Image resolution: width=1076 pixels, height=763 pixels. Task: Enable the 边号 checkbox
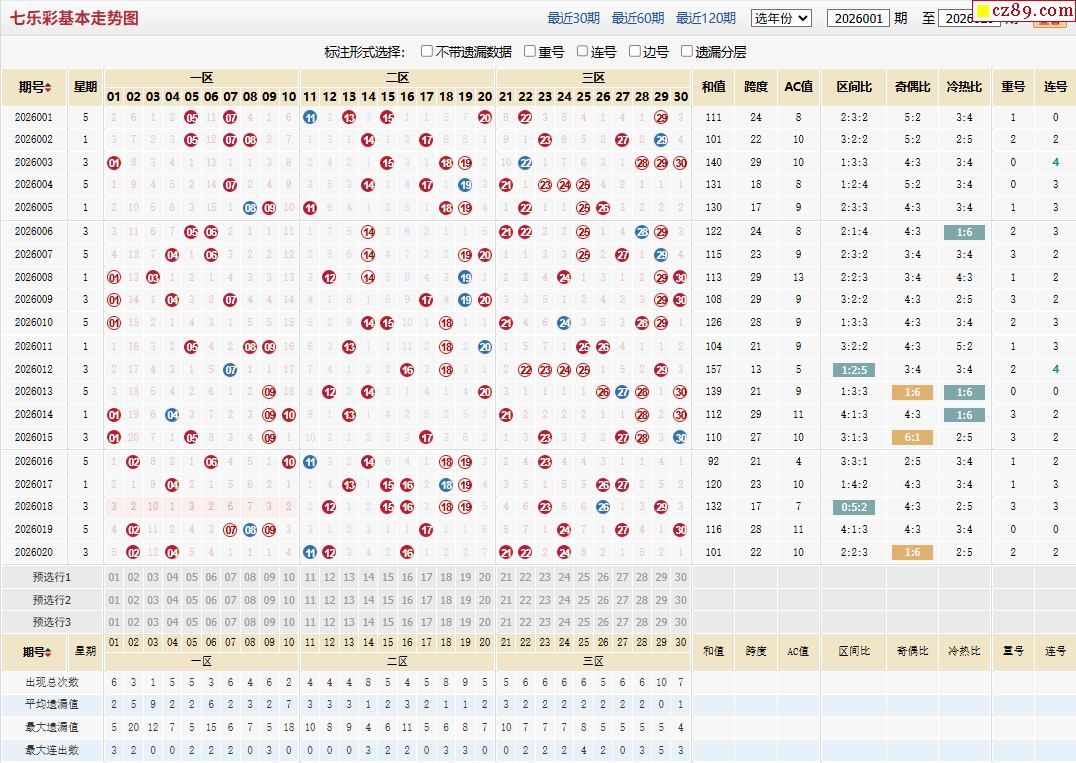click(635, 51)
